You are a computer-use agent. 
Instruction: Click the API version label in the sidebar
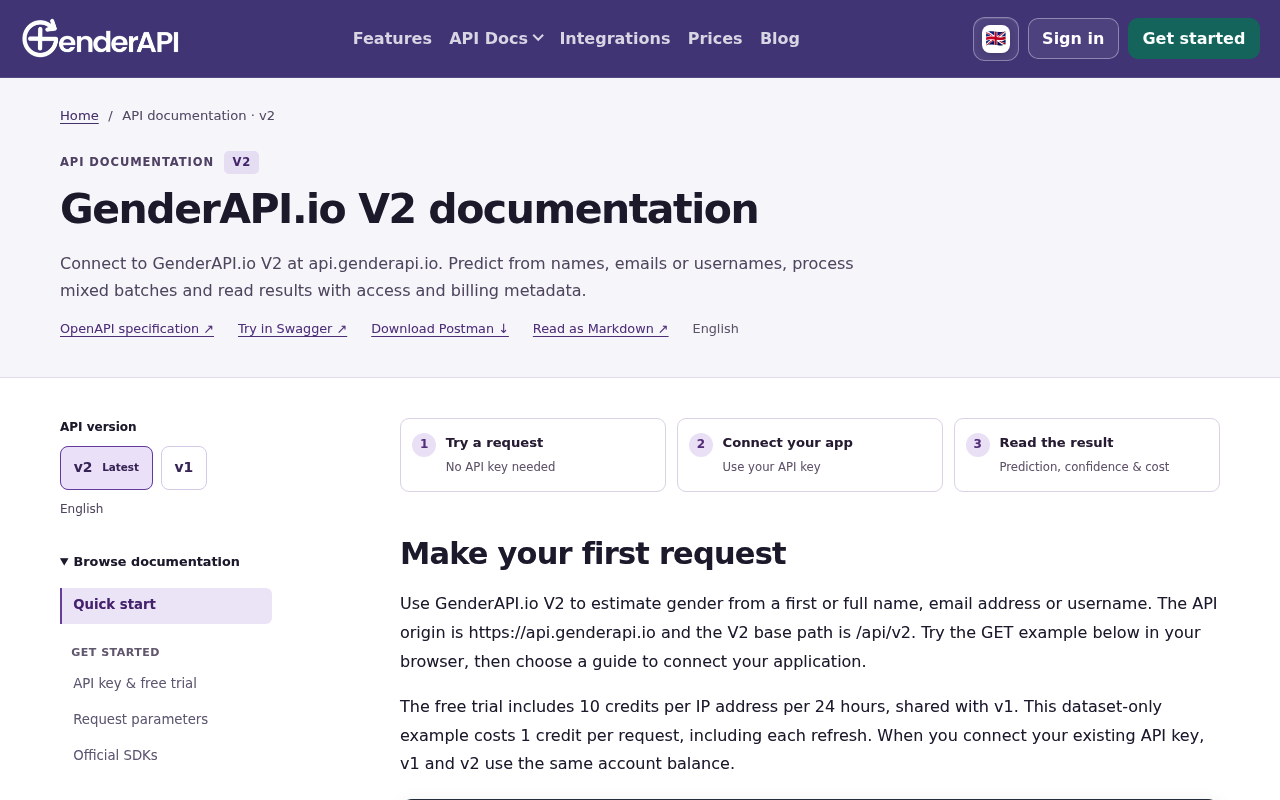(x=98, y=427)
